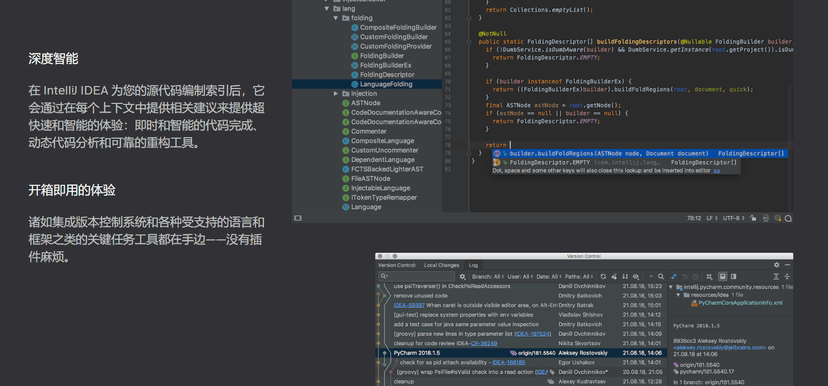Click the tool windows icon in the bottom-left status bar
Viewport: 828px width, 386px height.
click(298, 218)
